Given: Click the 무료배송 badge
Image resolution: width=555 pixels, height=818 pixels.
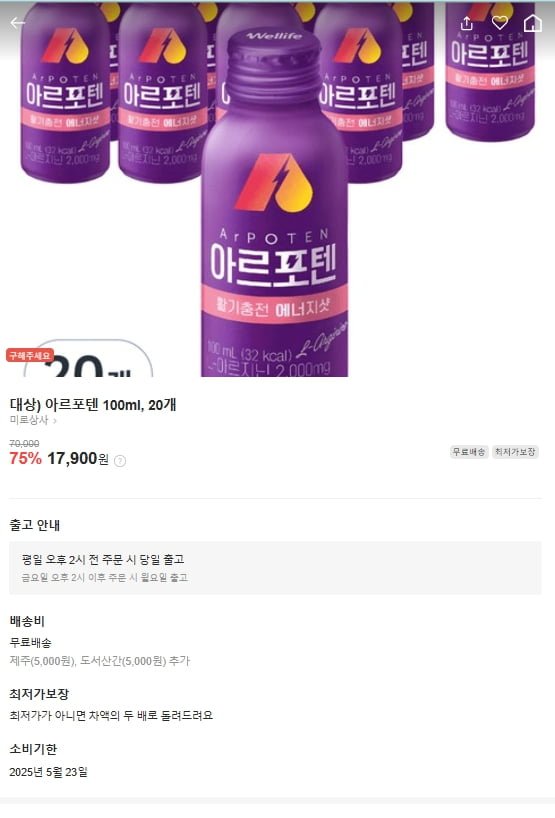Looking at the screenshot, I should (468, 452).
